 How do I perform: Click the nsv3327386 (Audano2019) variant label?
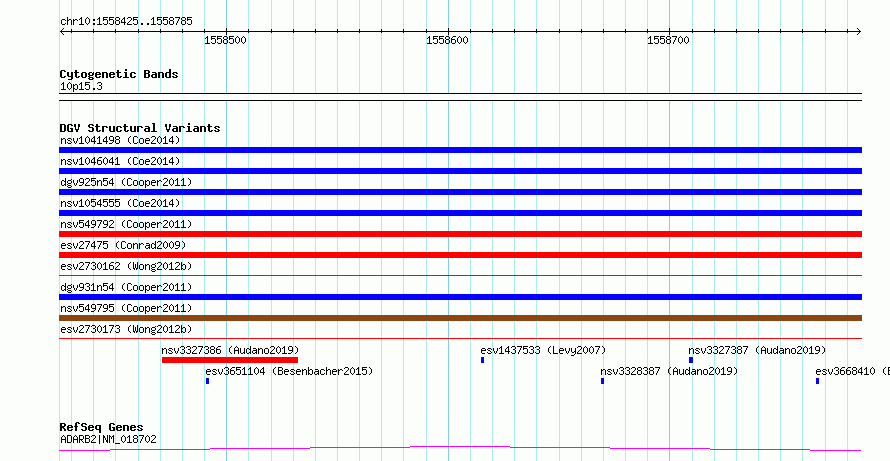(230, 350)
